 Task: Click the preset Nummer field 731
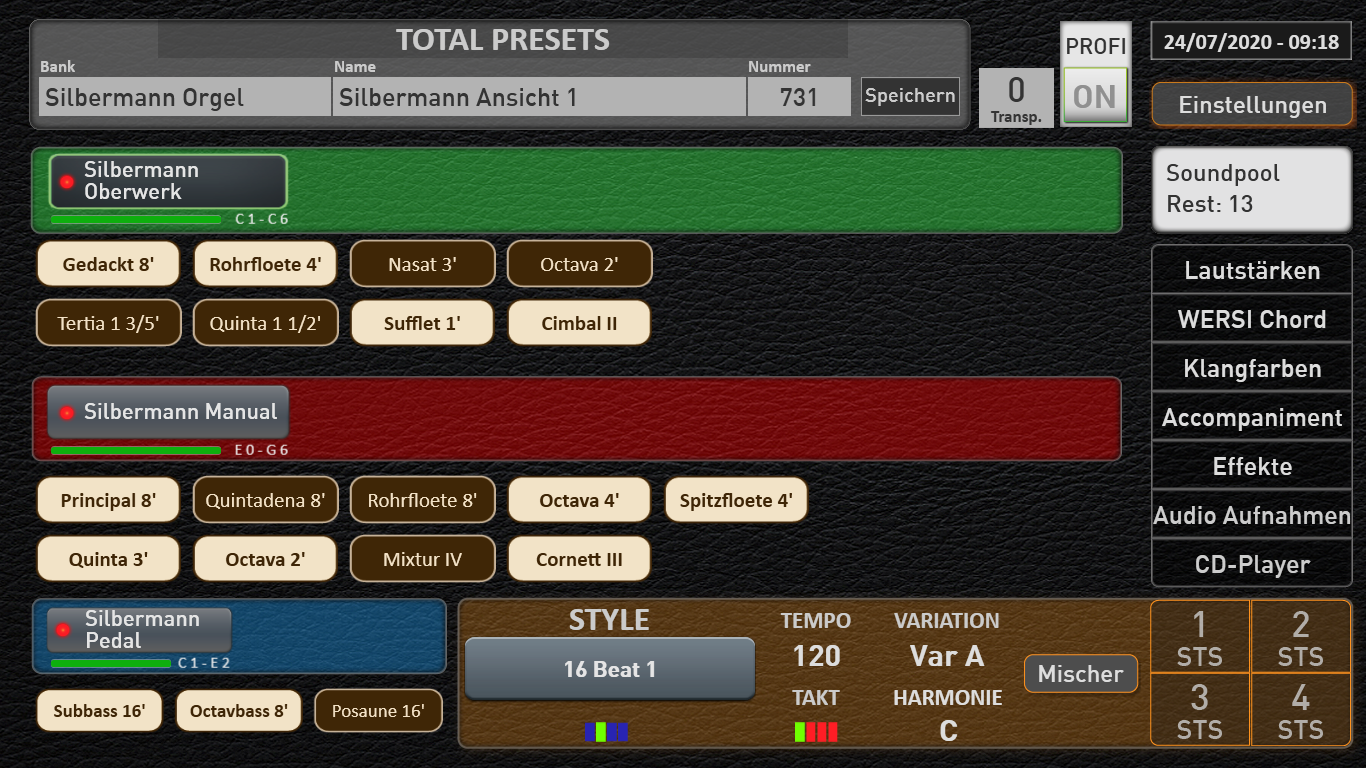[798, 98]
